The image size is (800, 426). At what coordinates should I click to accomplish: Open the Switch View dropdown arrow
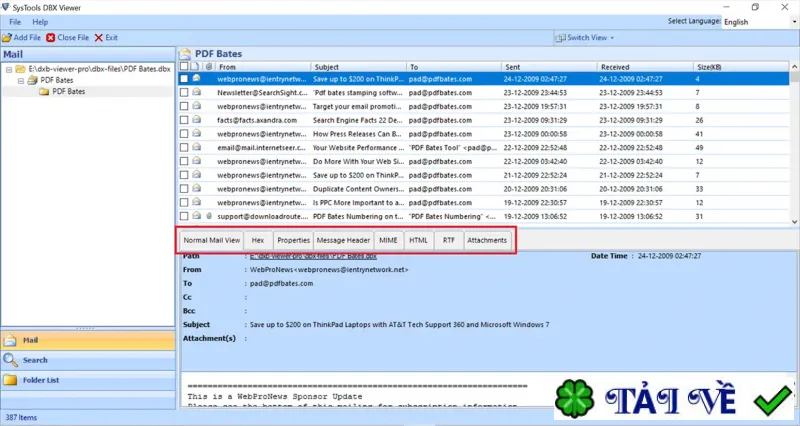tap(612, 38)
